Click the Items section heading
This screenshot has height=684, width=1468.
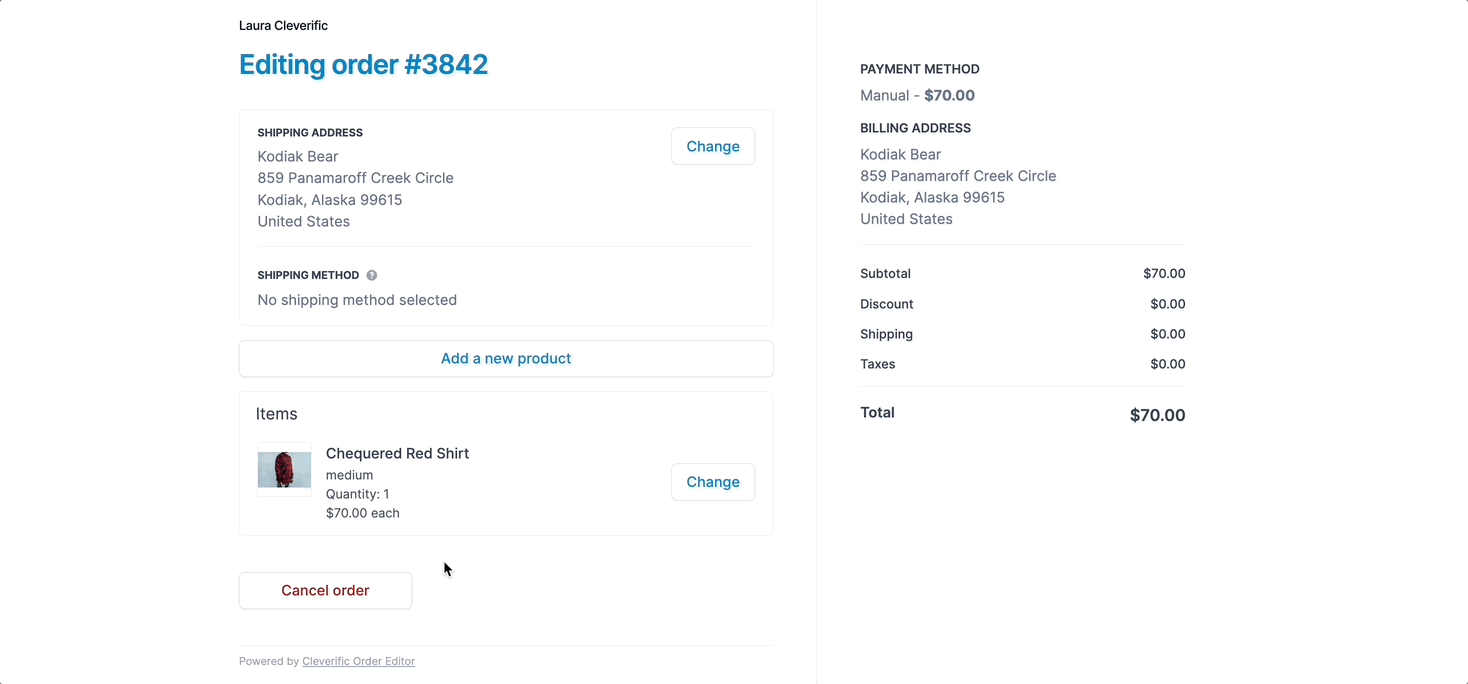click(276, 414)
